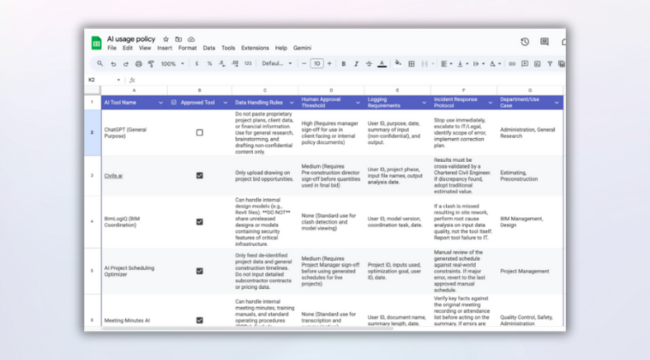Uncheck AI Project Scheduling Optimizer checkbox

tap(199, 271)
